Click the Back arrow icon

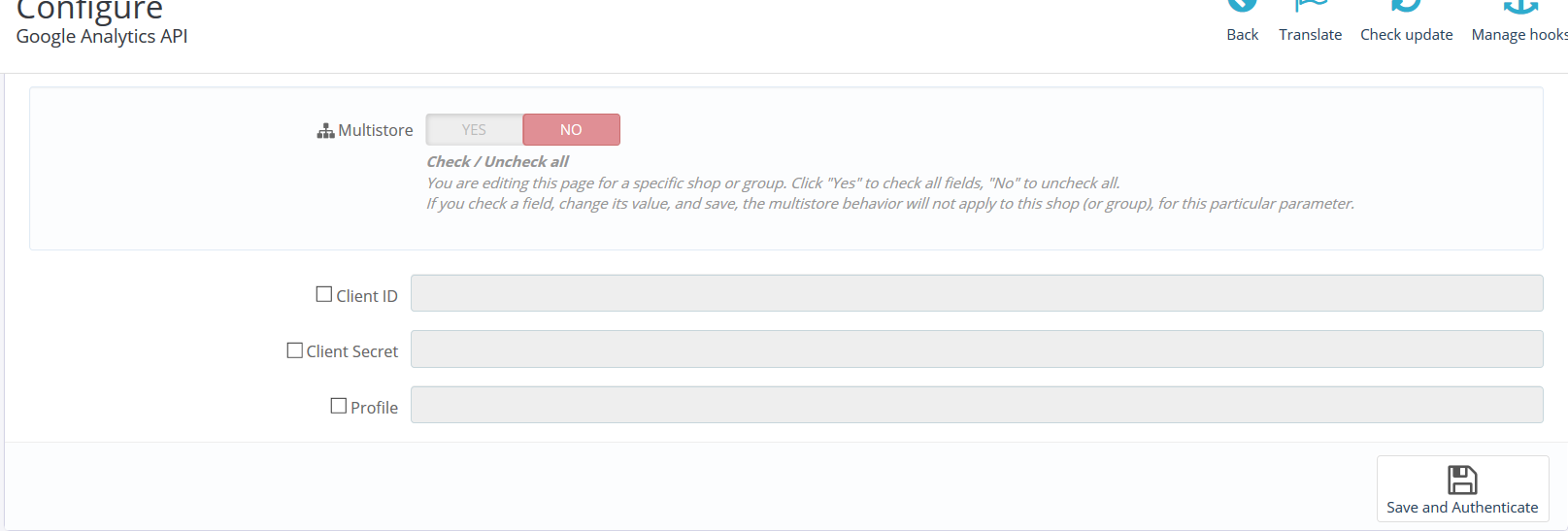[1242, 5]
